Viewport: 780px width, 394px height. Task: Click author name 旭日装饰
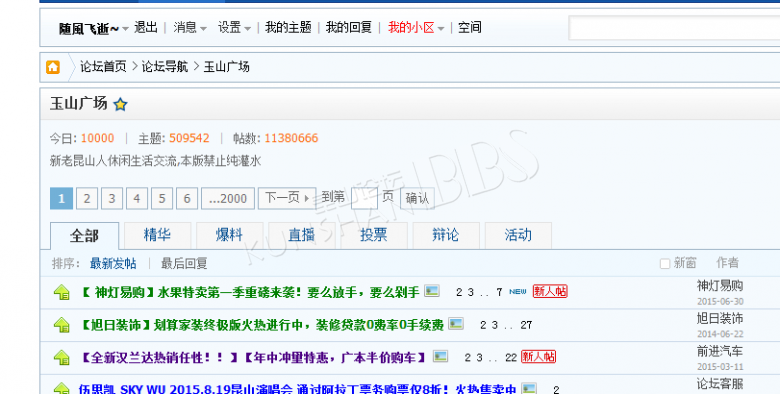pos(720,318)
